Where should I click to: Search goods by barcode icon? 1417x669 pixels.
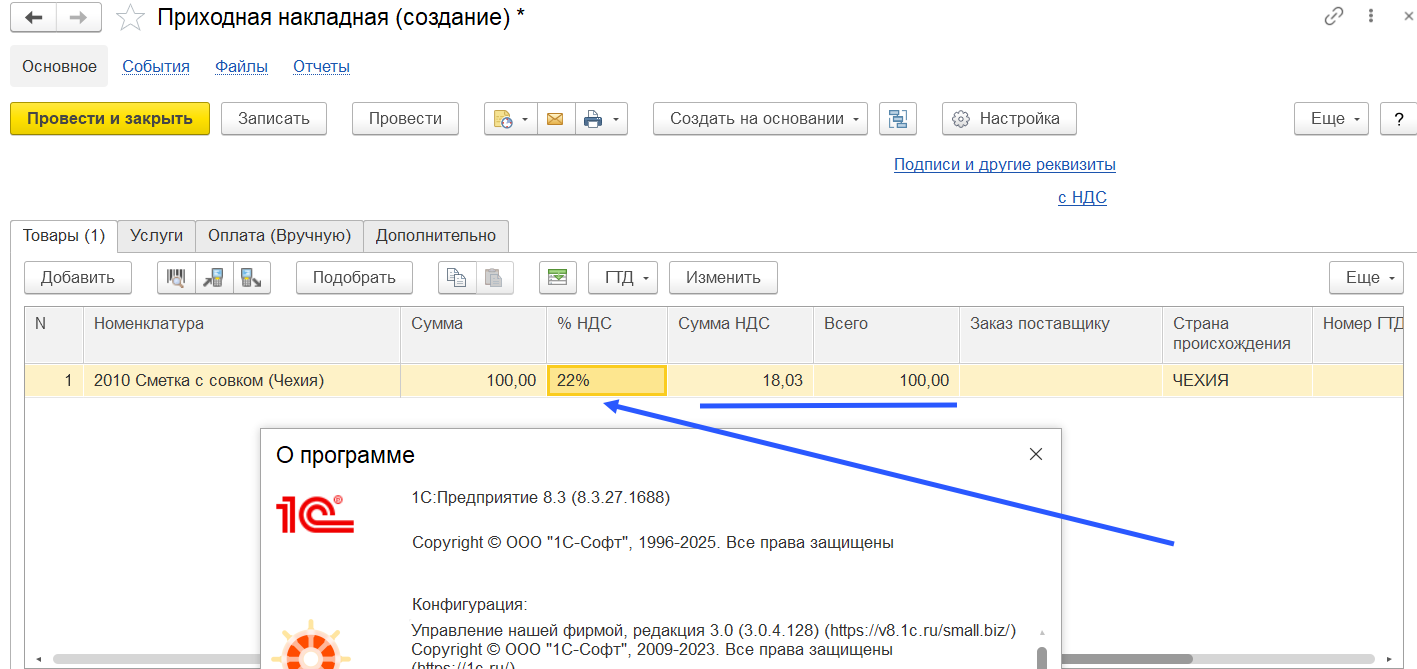click(x=176, y=278)
